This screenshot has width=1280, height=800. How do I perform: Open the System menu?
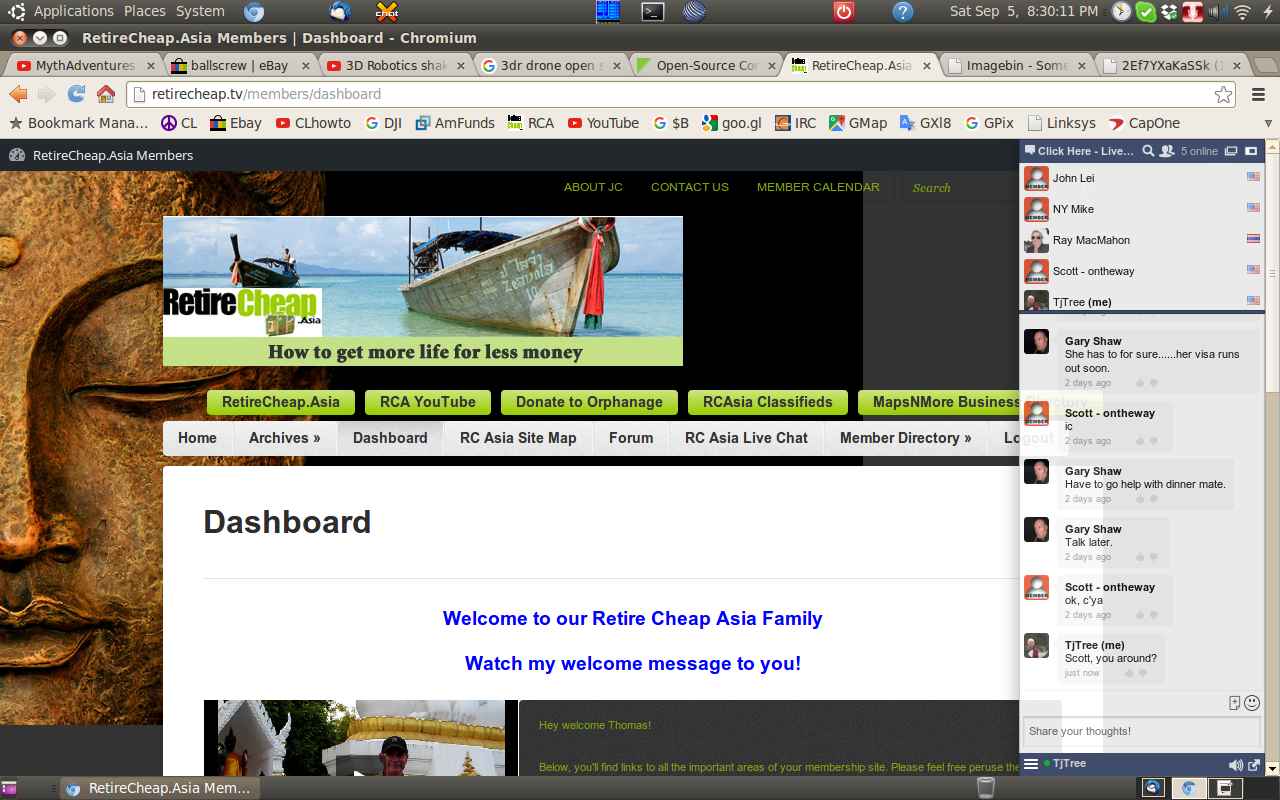coord(200,11)
